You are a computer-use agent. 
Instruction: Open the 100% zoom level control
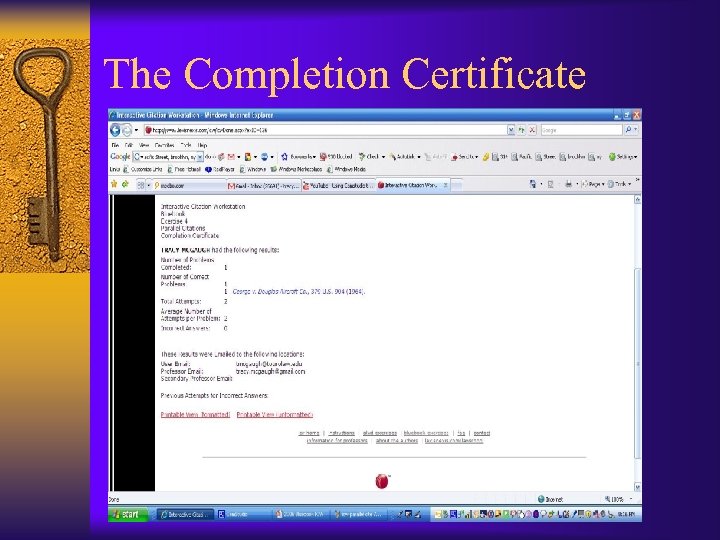click(x=618, y=499)
